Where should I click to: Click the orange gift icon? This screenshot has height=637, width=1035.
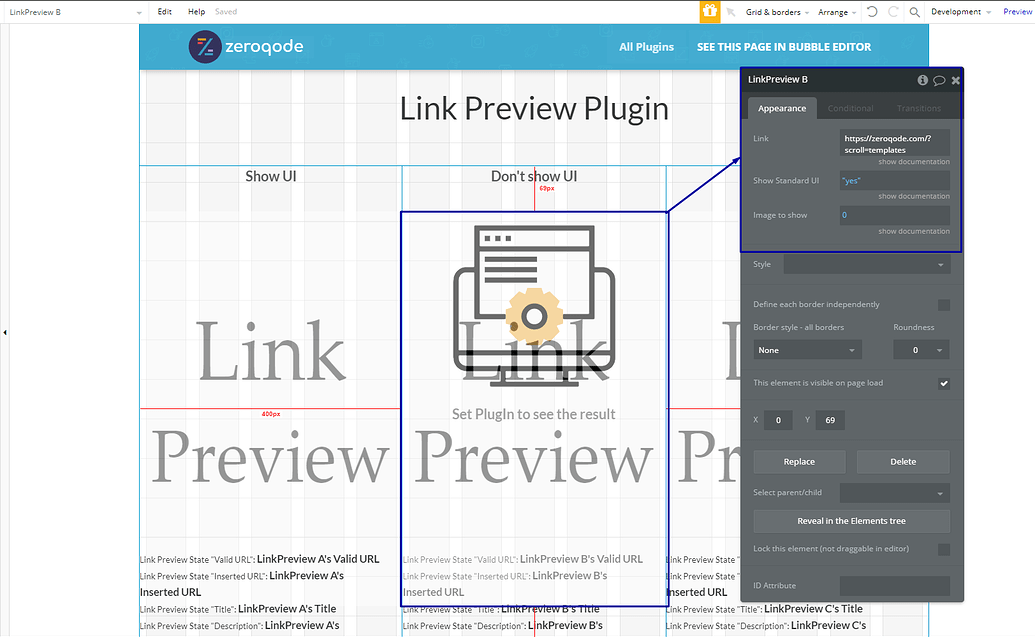(x=710, y=11)
